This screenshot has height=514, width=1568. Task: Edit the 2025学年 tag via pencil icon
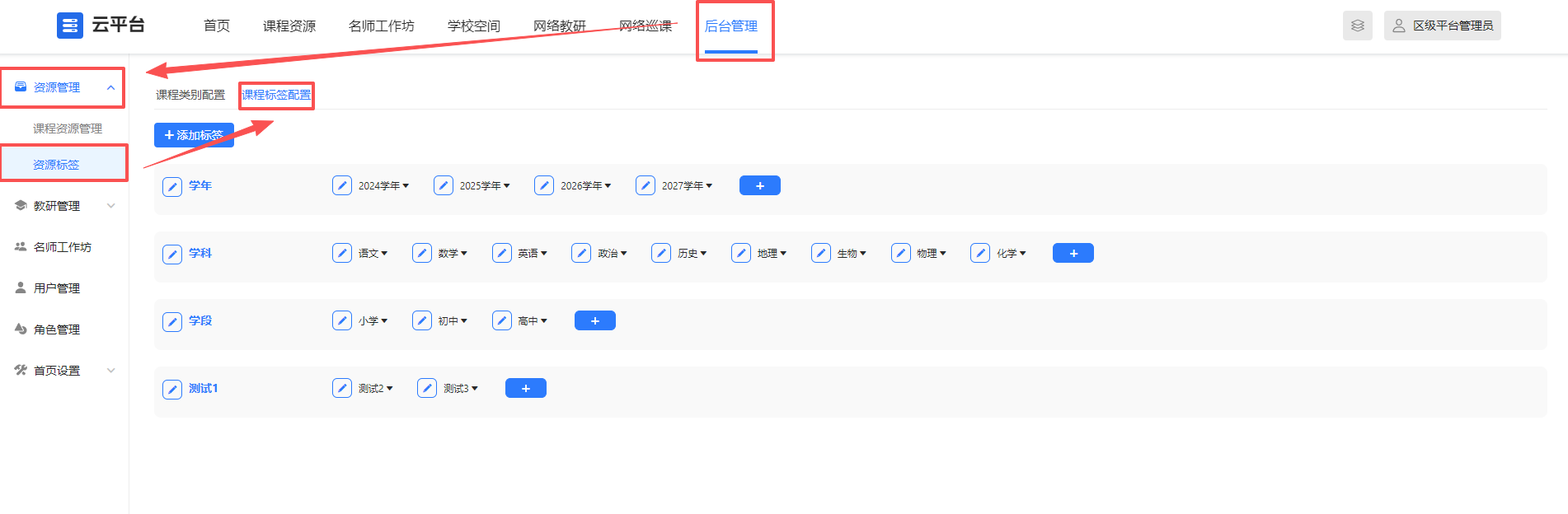coord(444,185)
